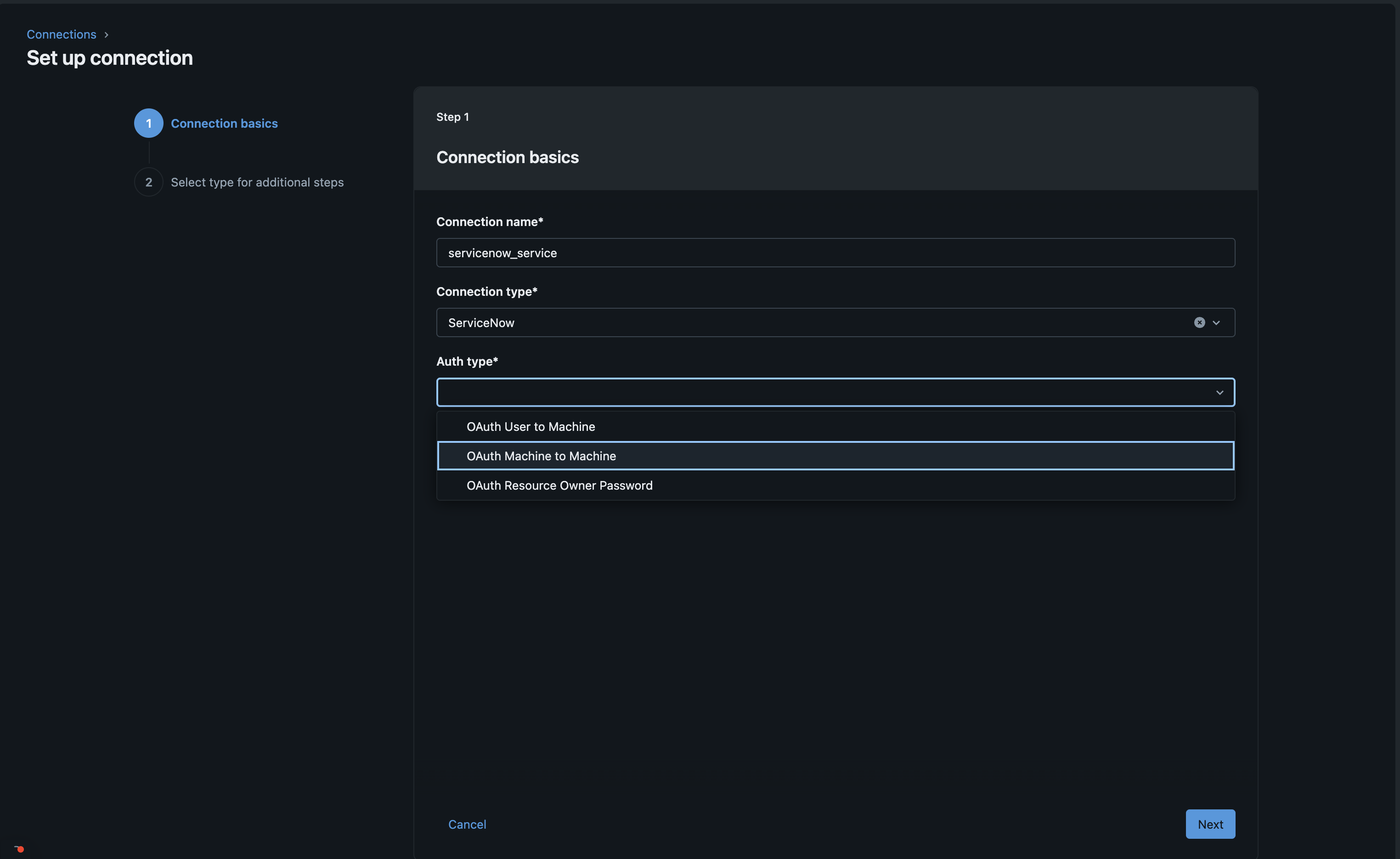Choose OAuth Machine to Machine option
The width and height of the screenshot is (1400, 859).
[835, 456]
